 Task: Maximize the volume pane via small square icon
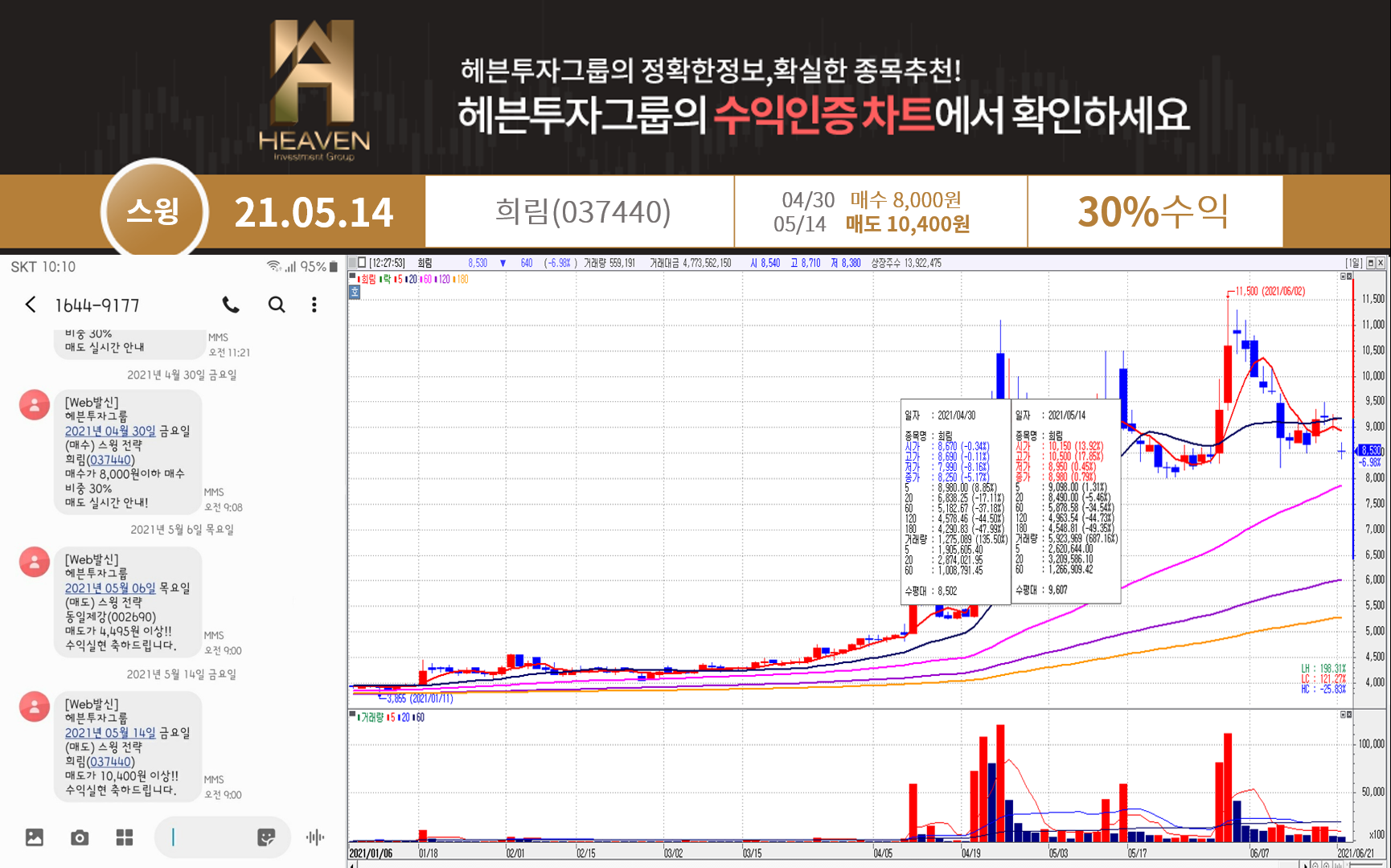(x=1343, y=714)
